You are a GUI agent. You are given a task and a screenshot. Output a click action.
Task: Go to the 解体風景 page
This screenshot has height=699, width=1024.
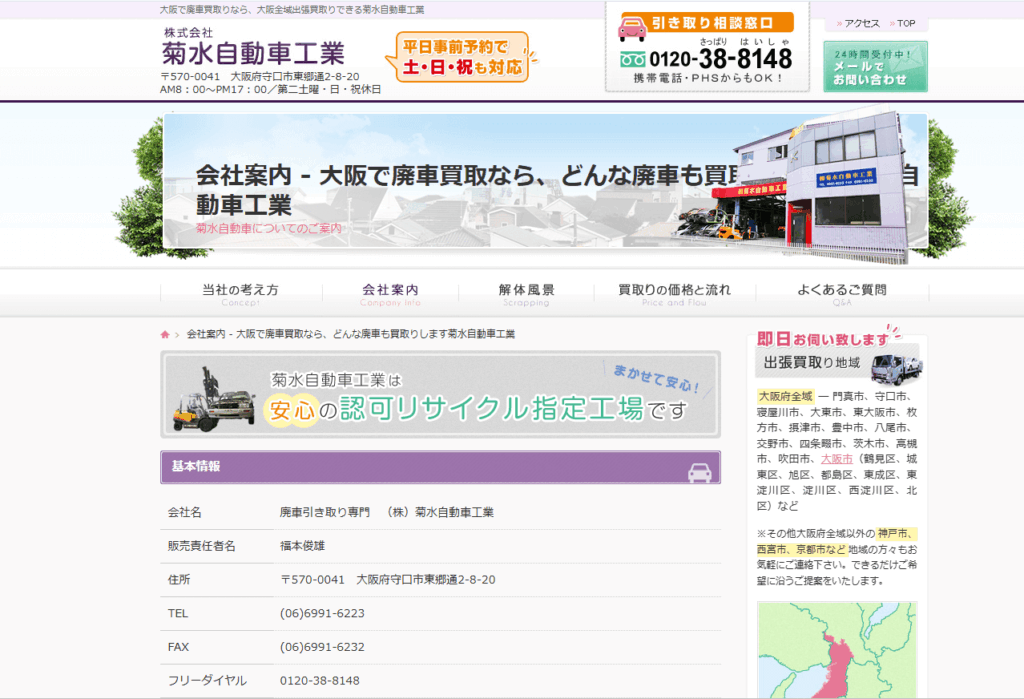(x=526, y=293)
